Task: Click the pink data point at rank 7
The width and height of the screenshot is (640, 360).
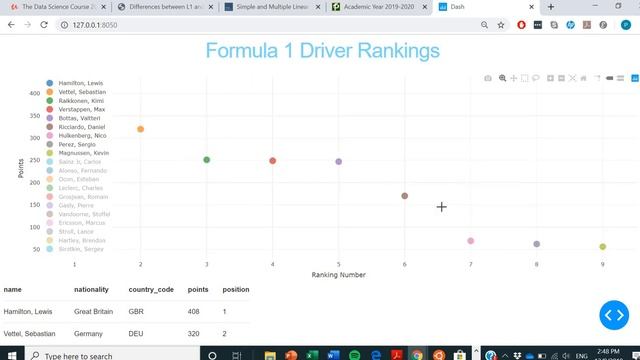Action: [x=471, y=241]
